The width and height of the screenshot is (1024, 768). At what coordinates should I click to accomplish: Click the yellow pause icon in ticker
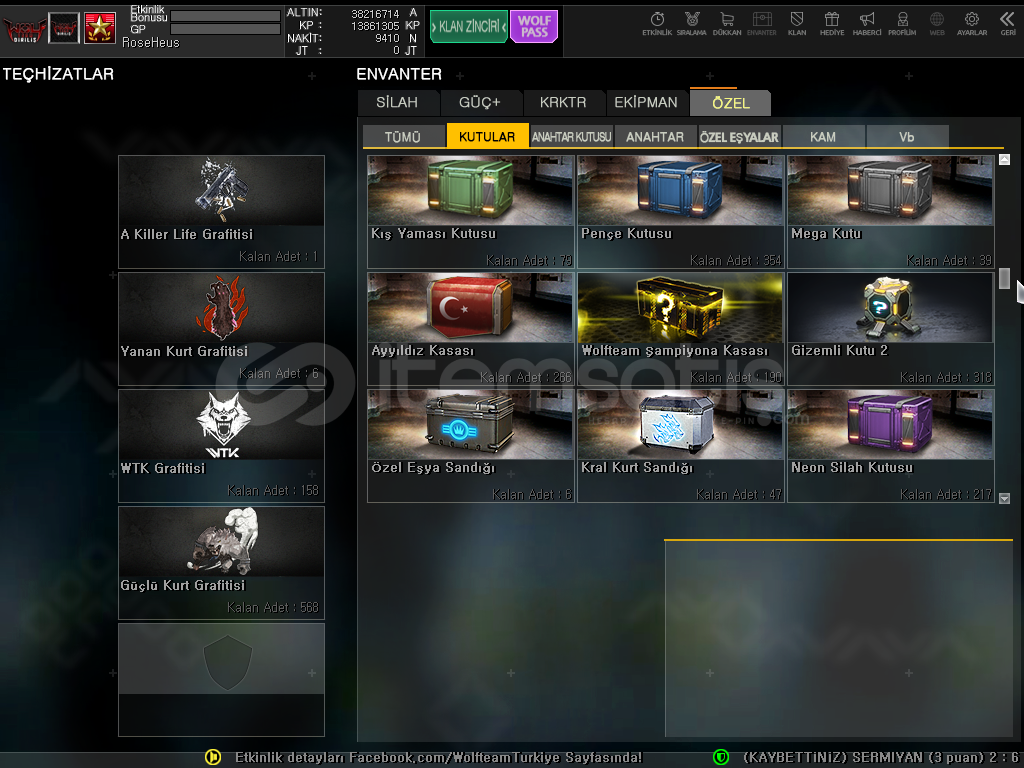213,757
